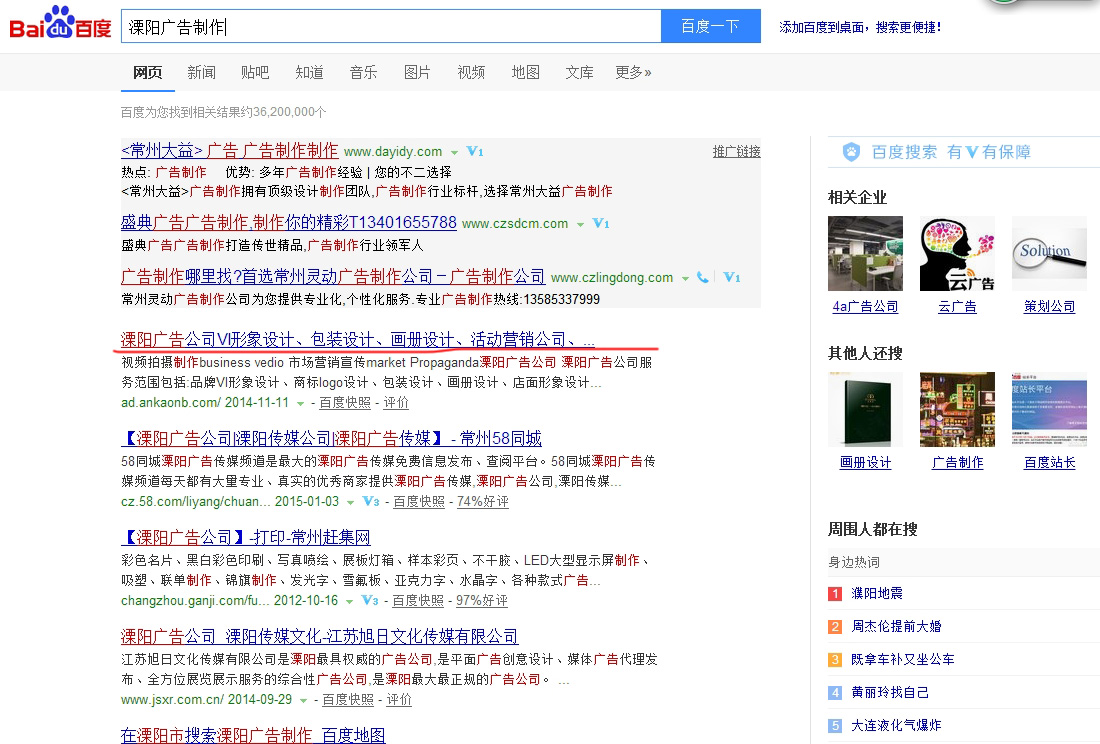
Task: Click the 97%好评 rating link
Action: point(482,600)
